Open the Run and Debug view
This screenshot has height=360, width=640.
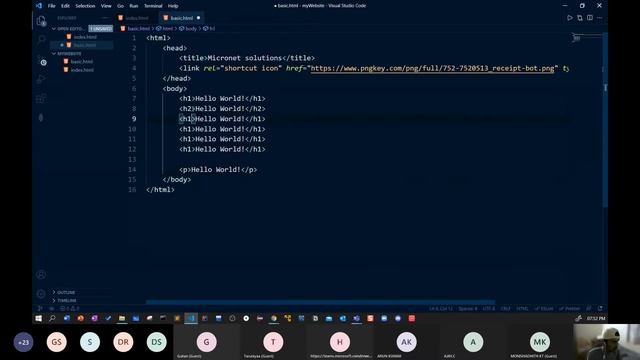coord(41,79)
